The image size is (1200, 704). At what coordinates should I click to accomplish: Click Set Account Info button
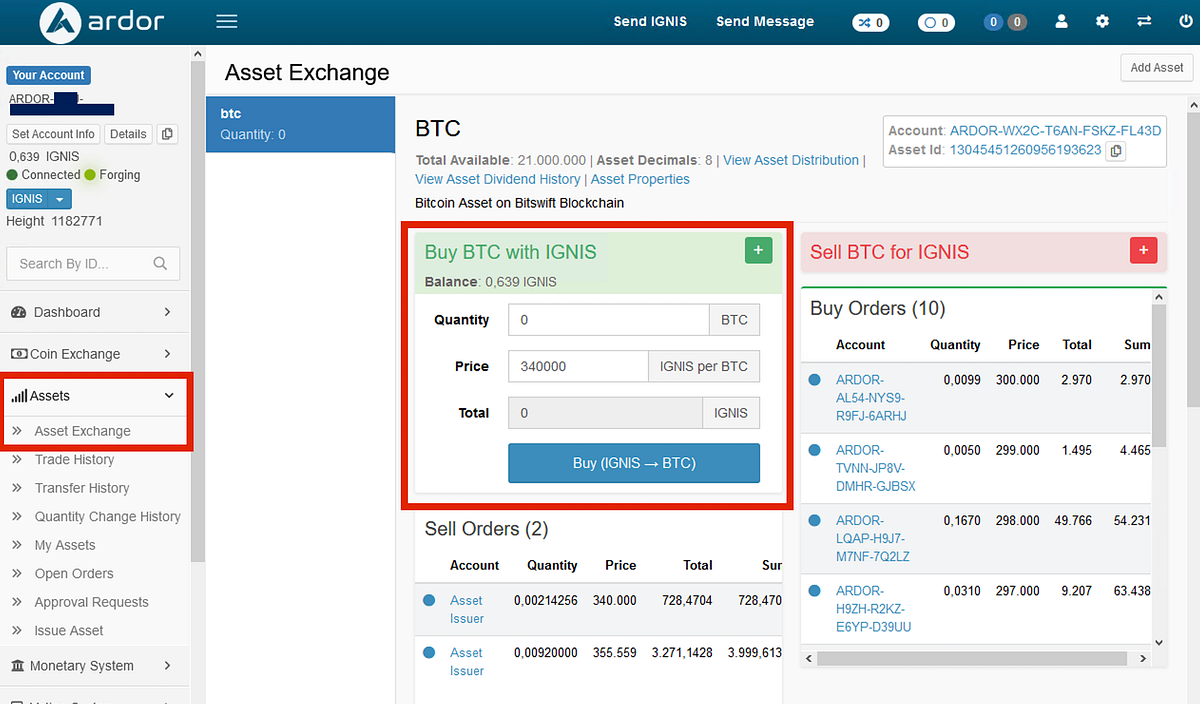tap(54, 134)
